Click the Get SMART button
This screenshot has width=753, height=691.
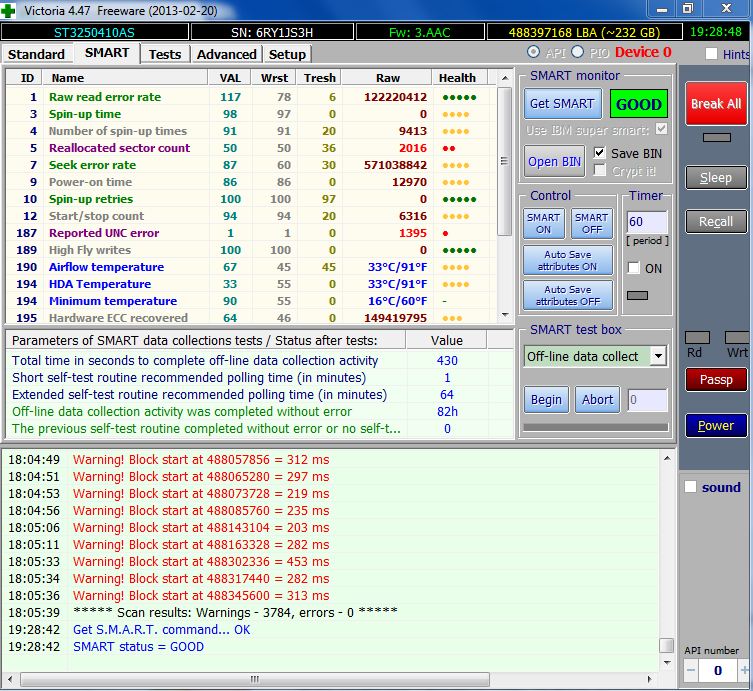[x=562, y=104]
